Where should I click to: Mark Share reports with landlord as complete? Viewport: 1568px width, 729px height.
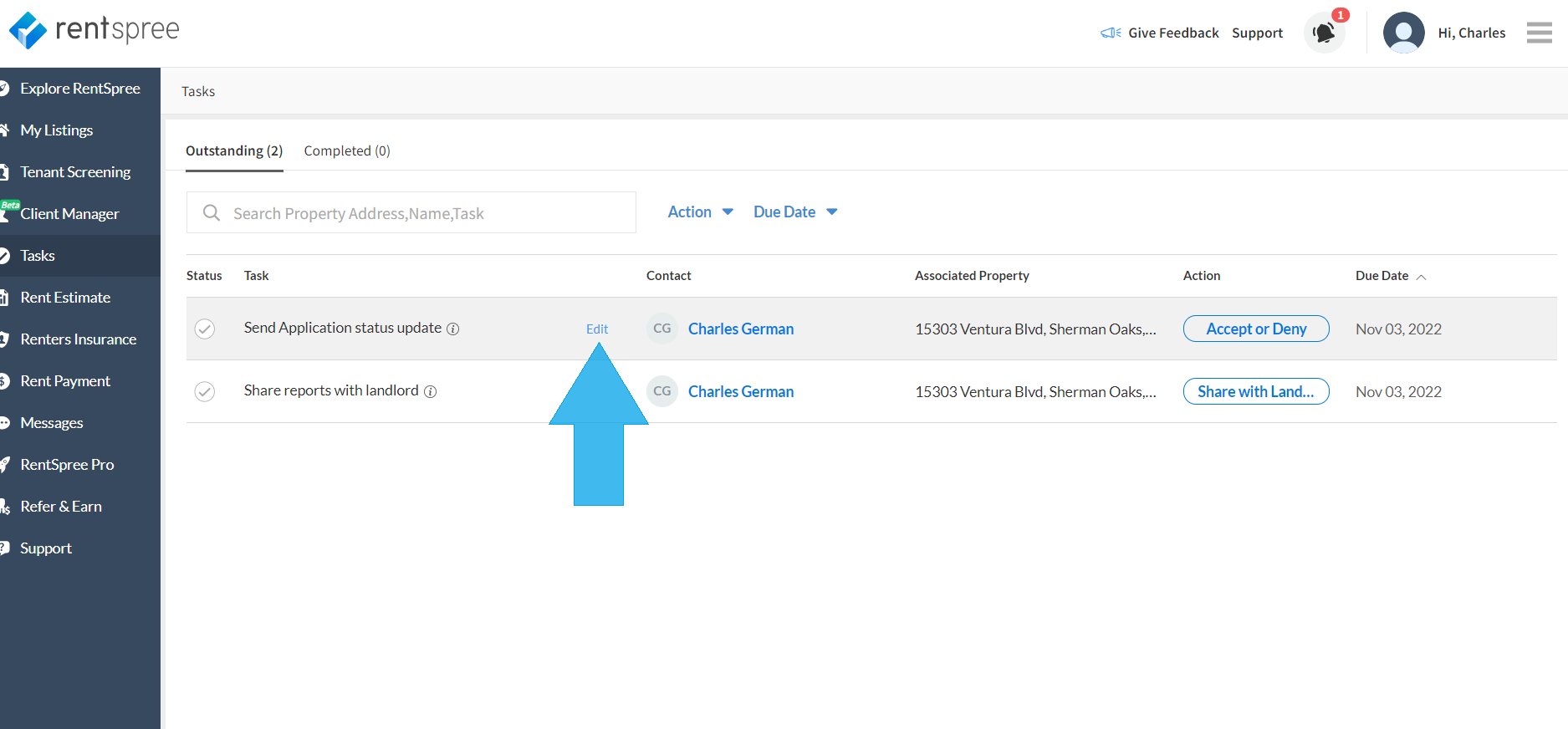tap(205, 391)
